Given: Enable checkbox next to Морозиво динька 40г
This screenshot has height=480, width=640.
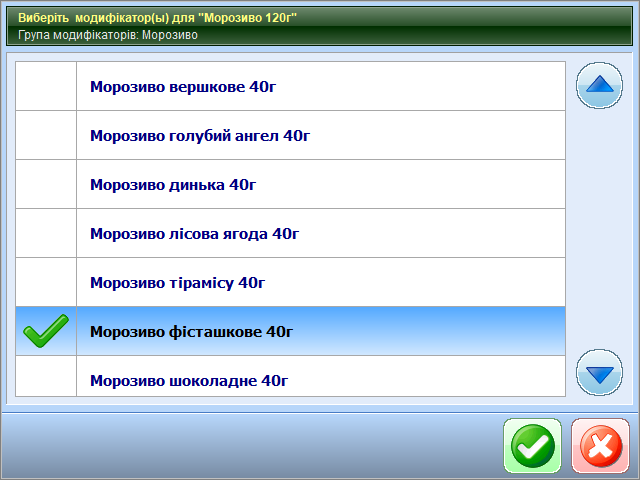Looking at the screenshot, I should [46, 184].
